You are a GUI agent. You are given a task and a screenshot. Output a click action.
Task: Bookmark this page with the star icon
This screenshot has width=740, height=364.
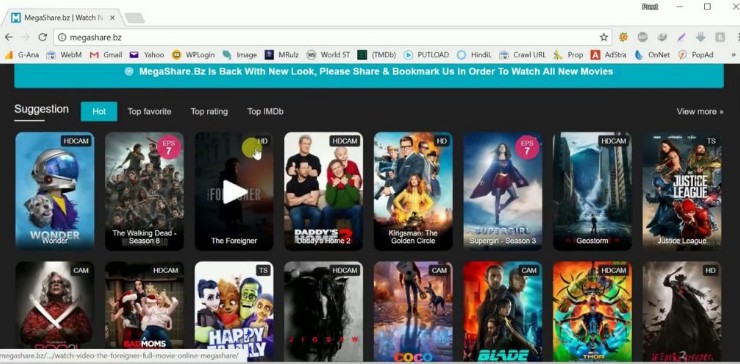(x=604, y=37)
